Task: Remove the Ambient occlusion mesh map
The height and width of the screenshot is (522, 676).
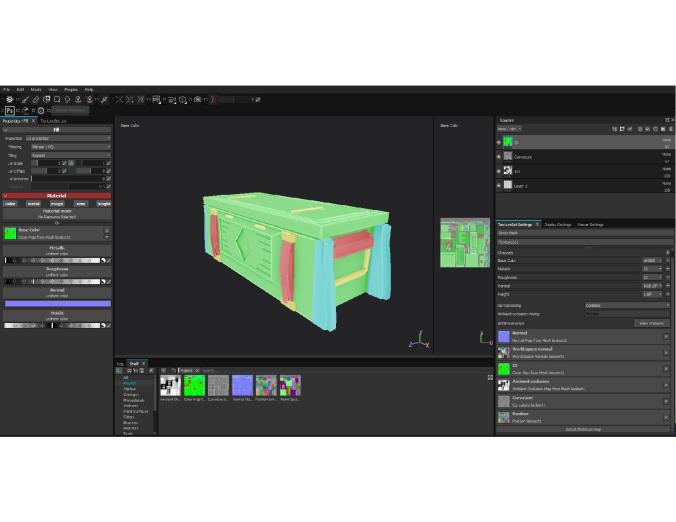Action: [666, 385]
